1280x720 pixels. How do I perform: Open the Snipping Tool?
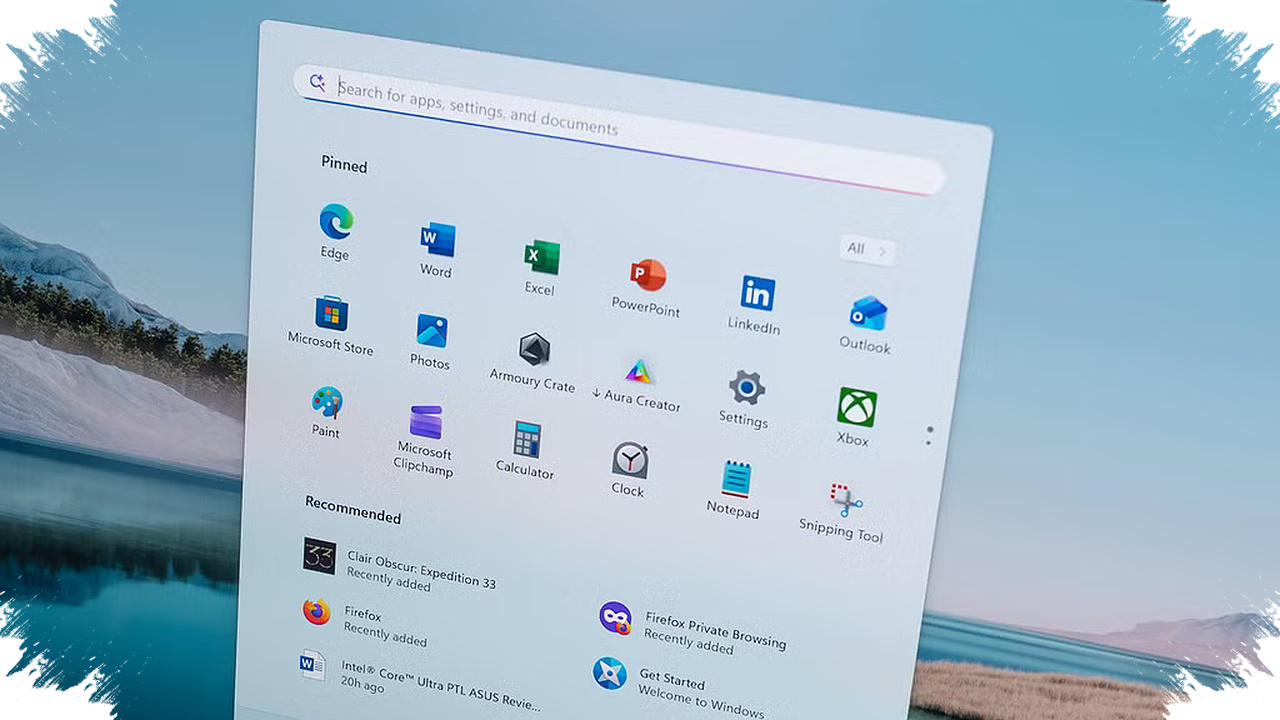pyautogui.click(x=845, y=501)
